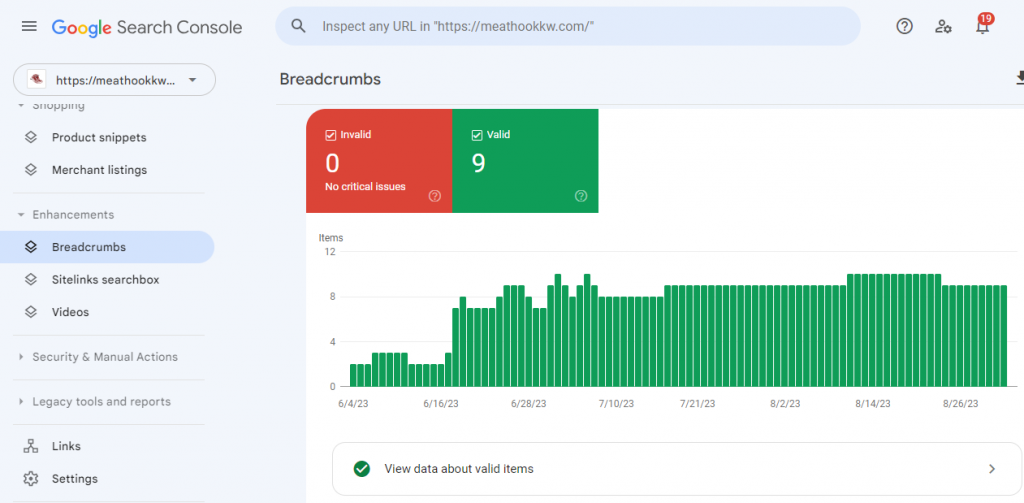This screenshot has width=1024, height=503.
Task: Open the users and permissions icon
Action: (943, 26)
